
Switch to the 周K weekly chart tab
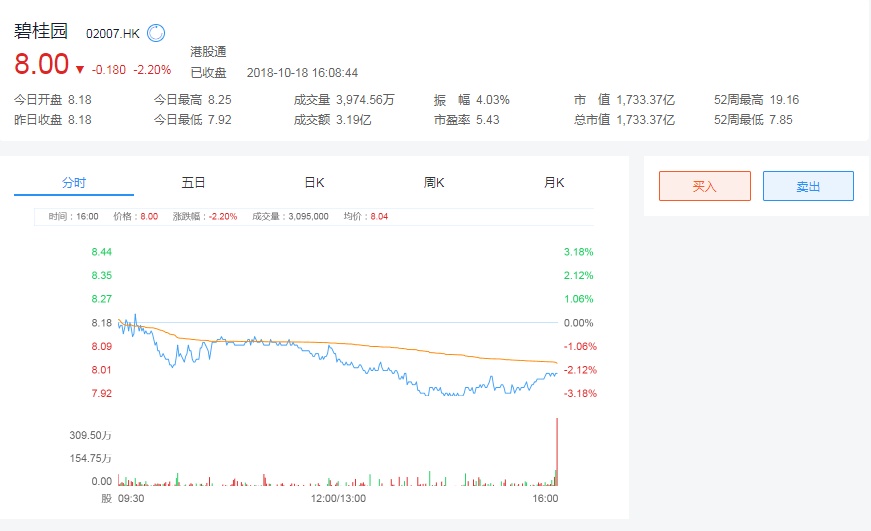[434, 183]
